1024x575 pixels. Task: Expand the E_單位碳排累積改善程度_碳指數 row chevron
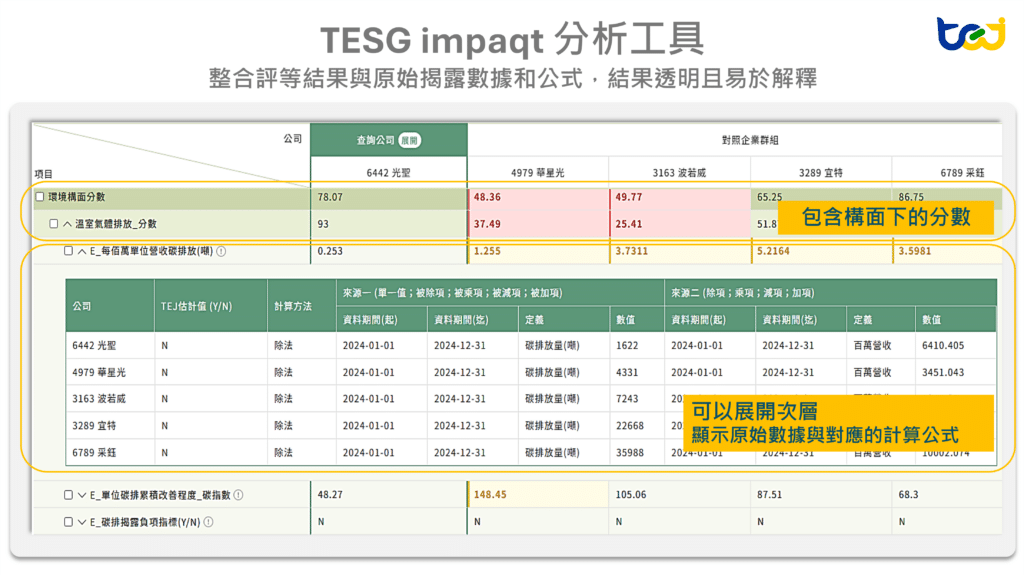[82, 495]
